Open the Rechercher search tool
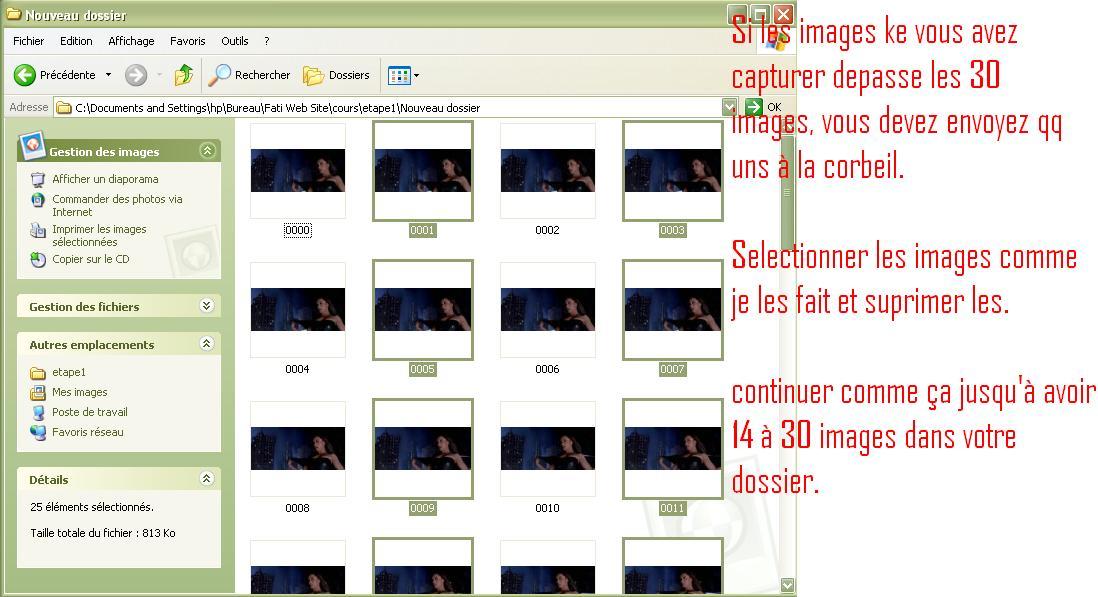This screenshot has height=597, width=1098. [x=249, y=75]
